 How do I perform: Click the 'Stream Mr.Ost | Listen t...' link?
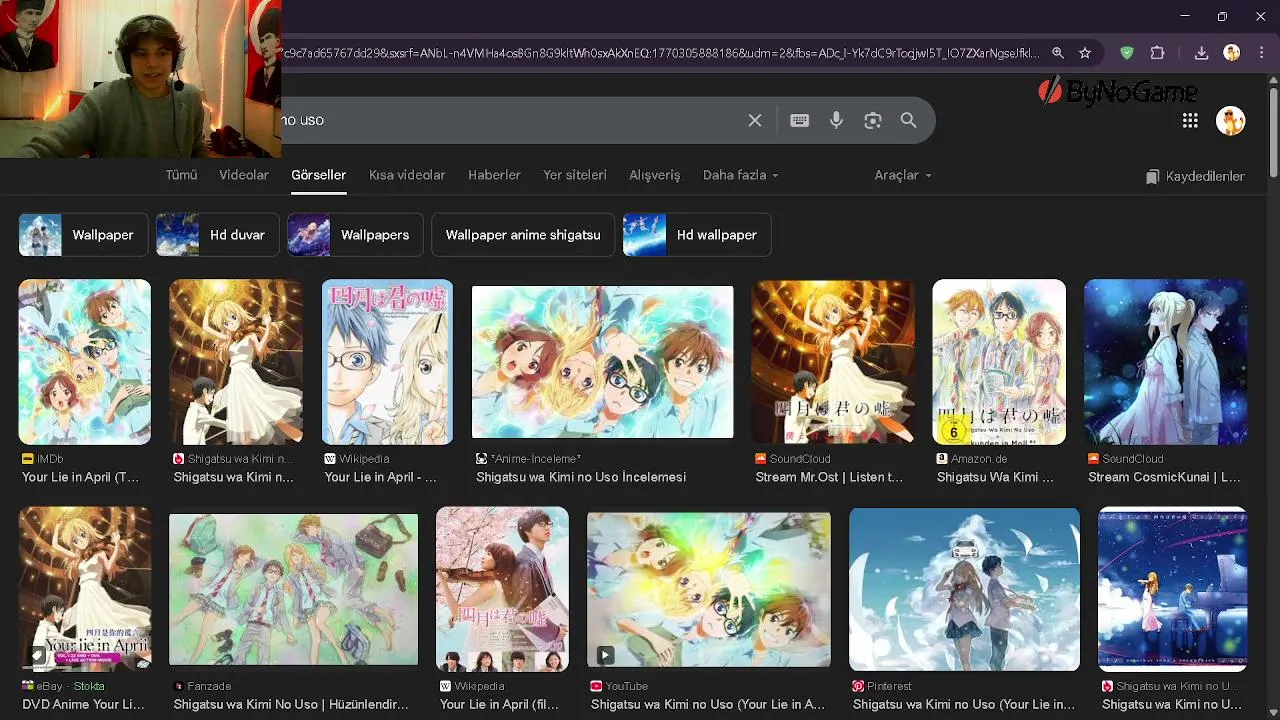(x=829, y=477)
